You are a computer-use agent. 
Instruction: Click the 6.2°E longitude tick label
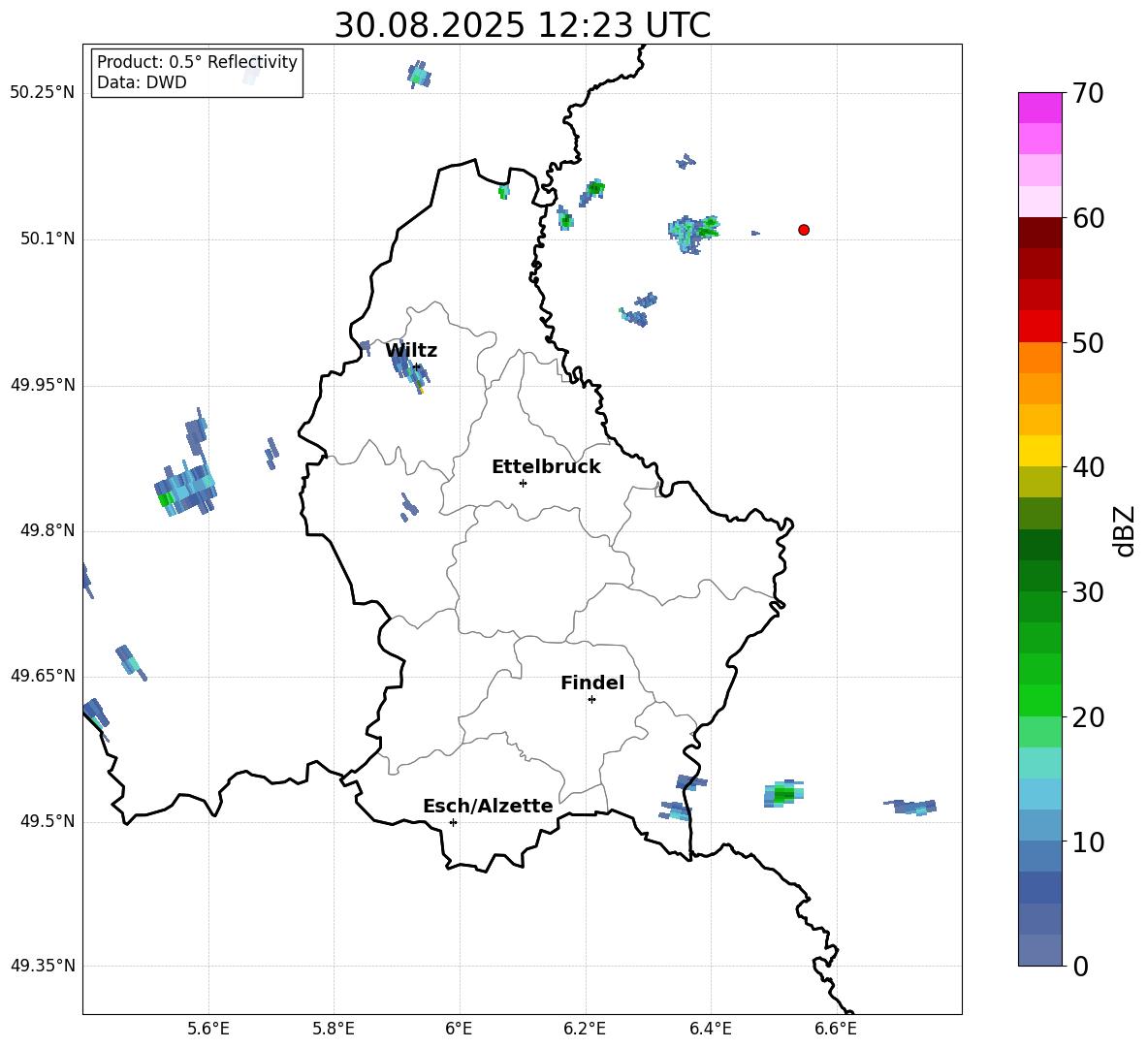coord(585,1029)
